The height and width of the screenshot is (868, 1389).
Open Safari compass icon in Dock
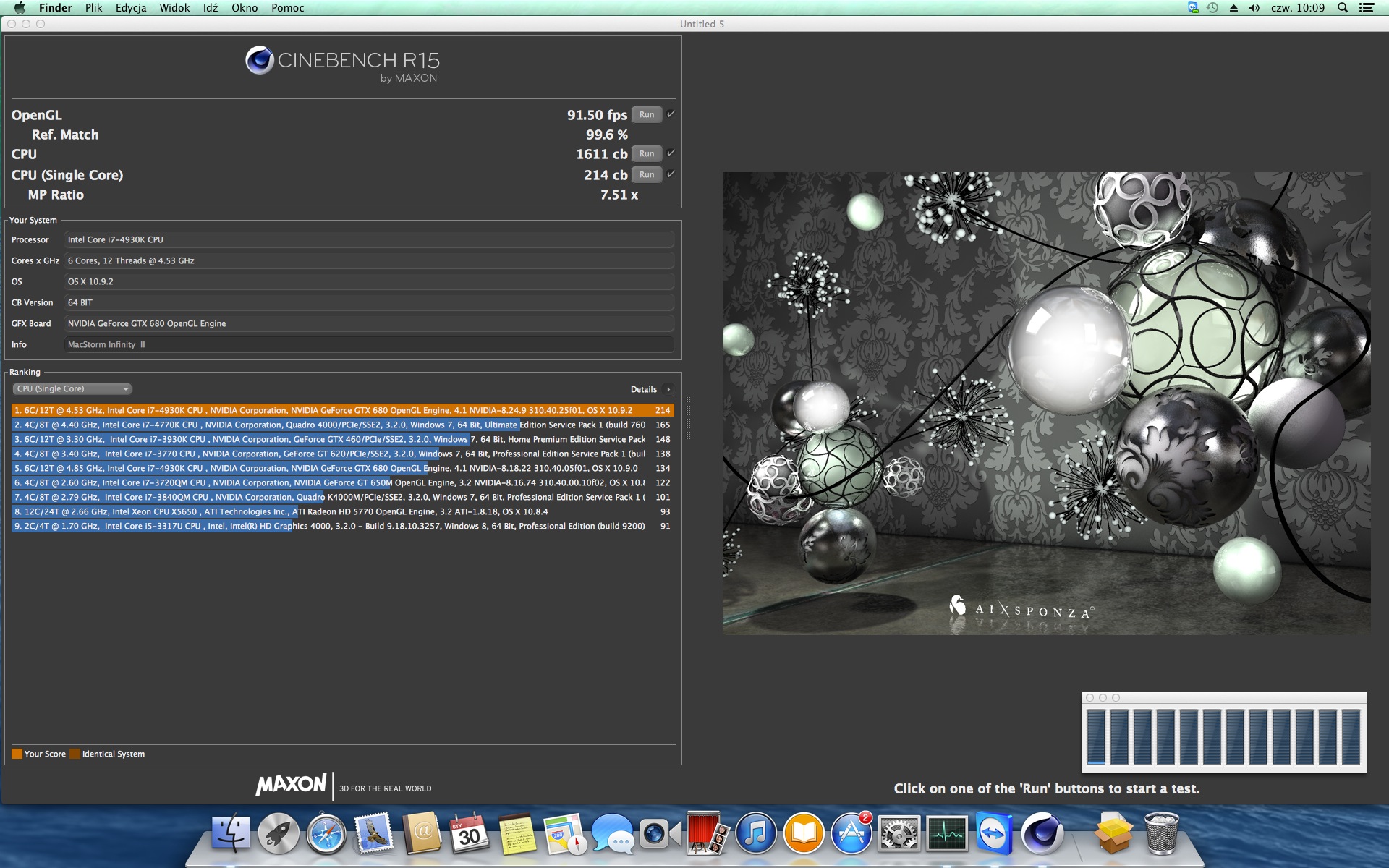click(x=326, y=833)
